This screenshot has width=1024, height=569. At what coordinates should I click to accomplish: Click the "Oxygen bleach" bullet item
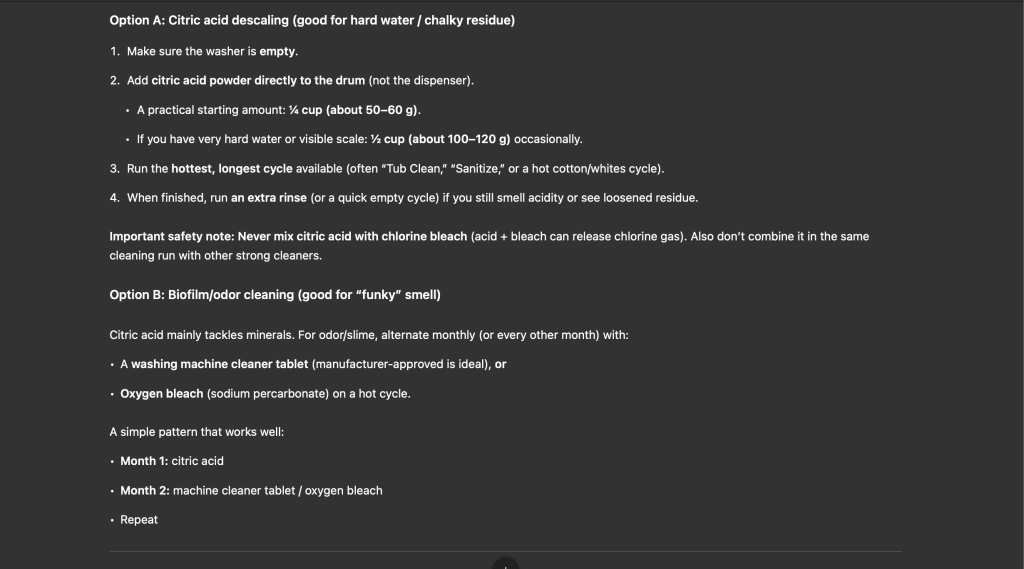(x=161, y=394)
